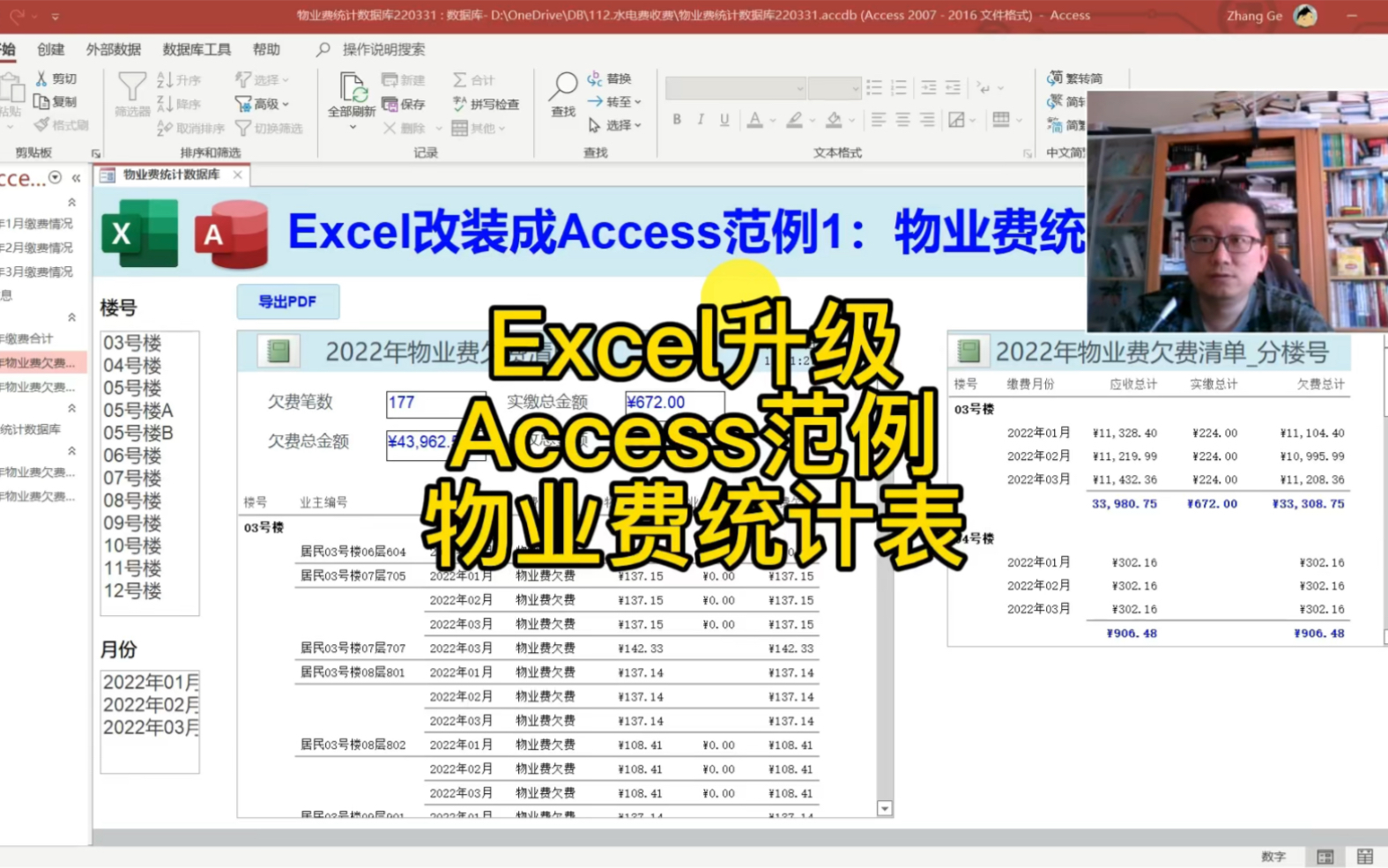Open the 高级 advanced filter dropdown

262,104
